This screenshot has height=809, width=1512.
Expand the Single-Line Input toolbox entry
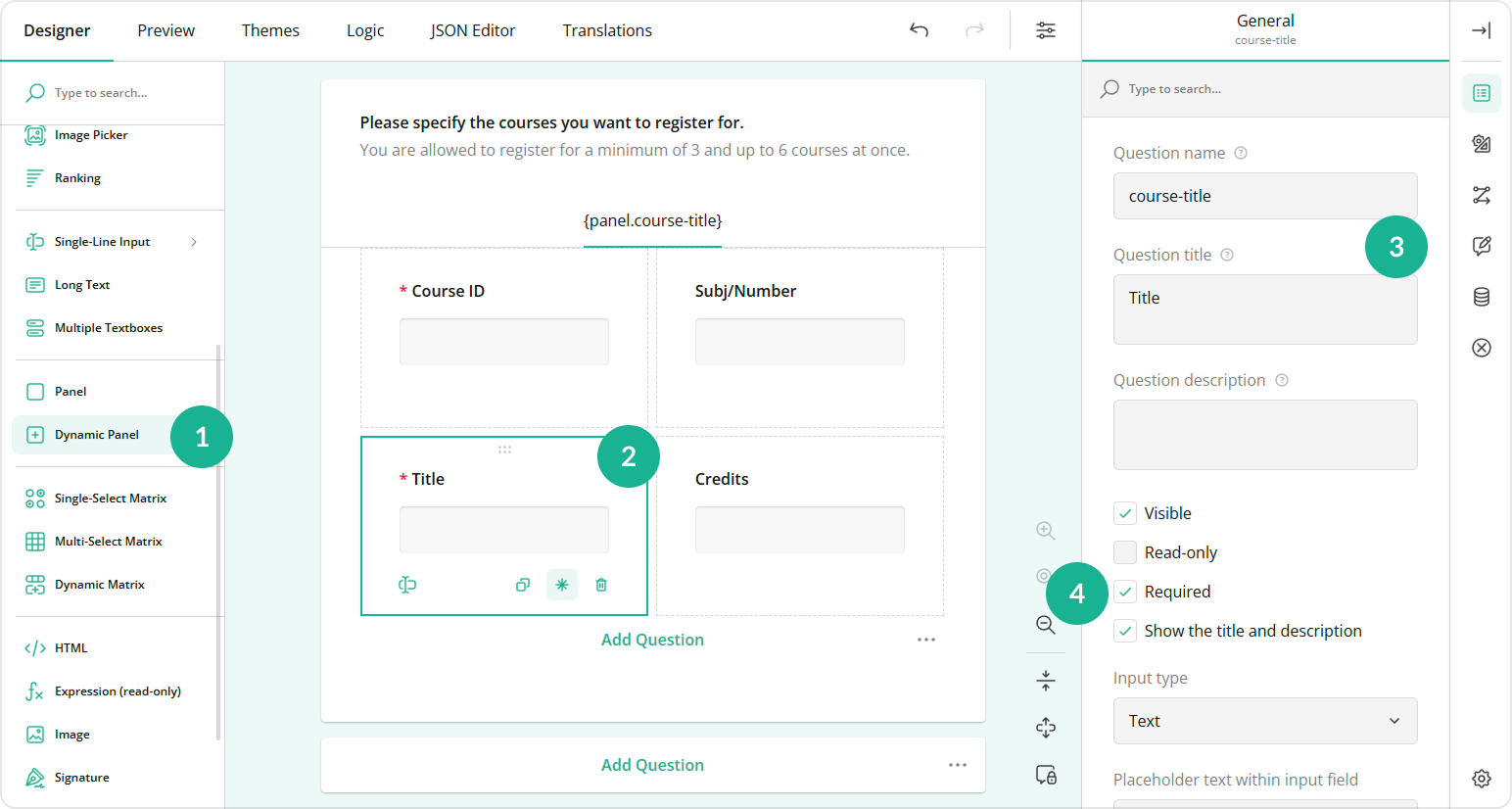click(x=193, y=241)
